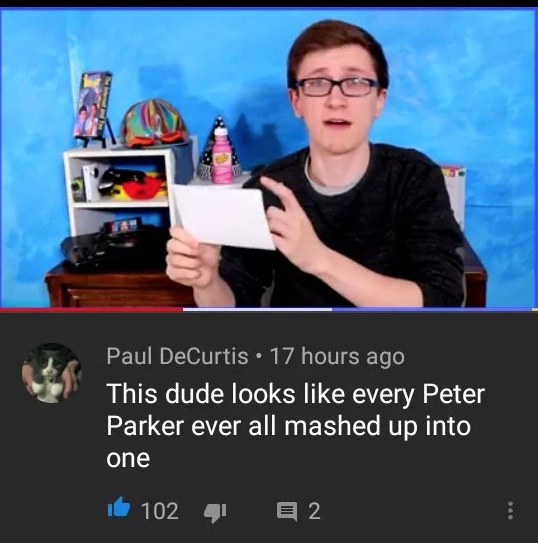Click the 102 likes count
This screenshot has height=544, width=538.
pyautogui.click(x=160, y=511)
